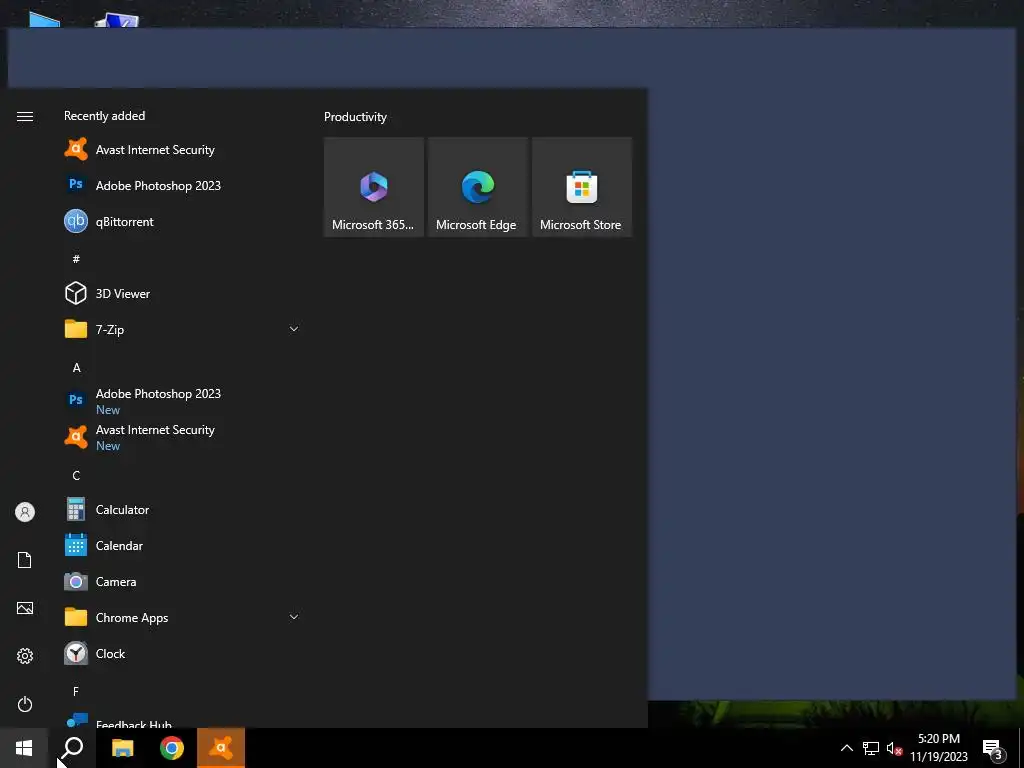Viewport: 1024px width, 768px height.
Task: Open Clock app
Action: tap(182, 653)
